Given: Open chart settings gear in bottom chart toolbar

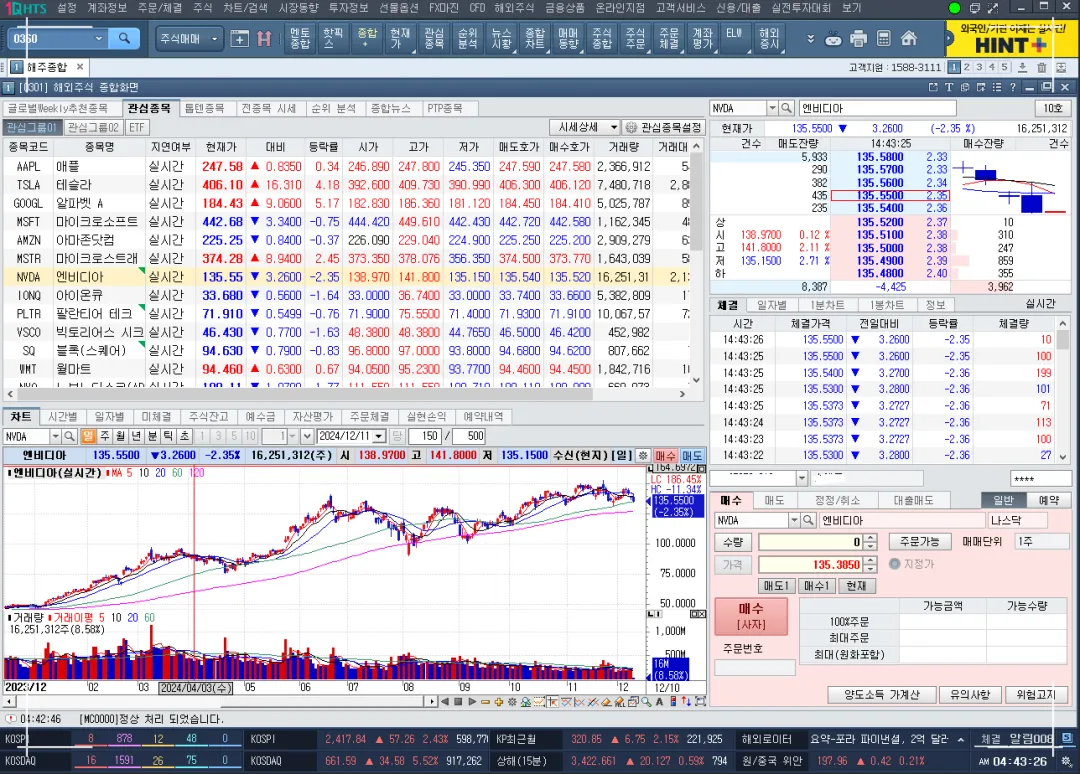Looking at the screenshot, I should click(512, 702).
